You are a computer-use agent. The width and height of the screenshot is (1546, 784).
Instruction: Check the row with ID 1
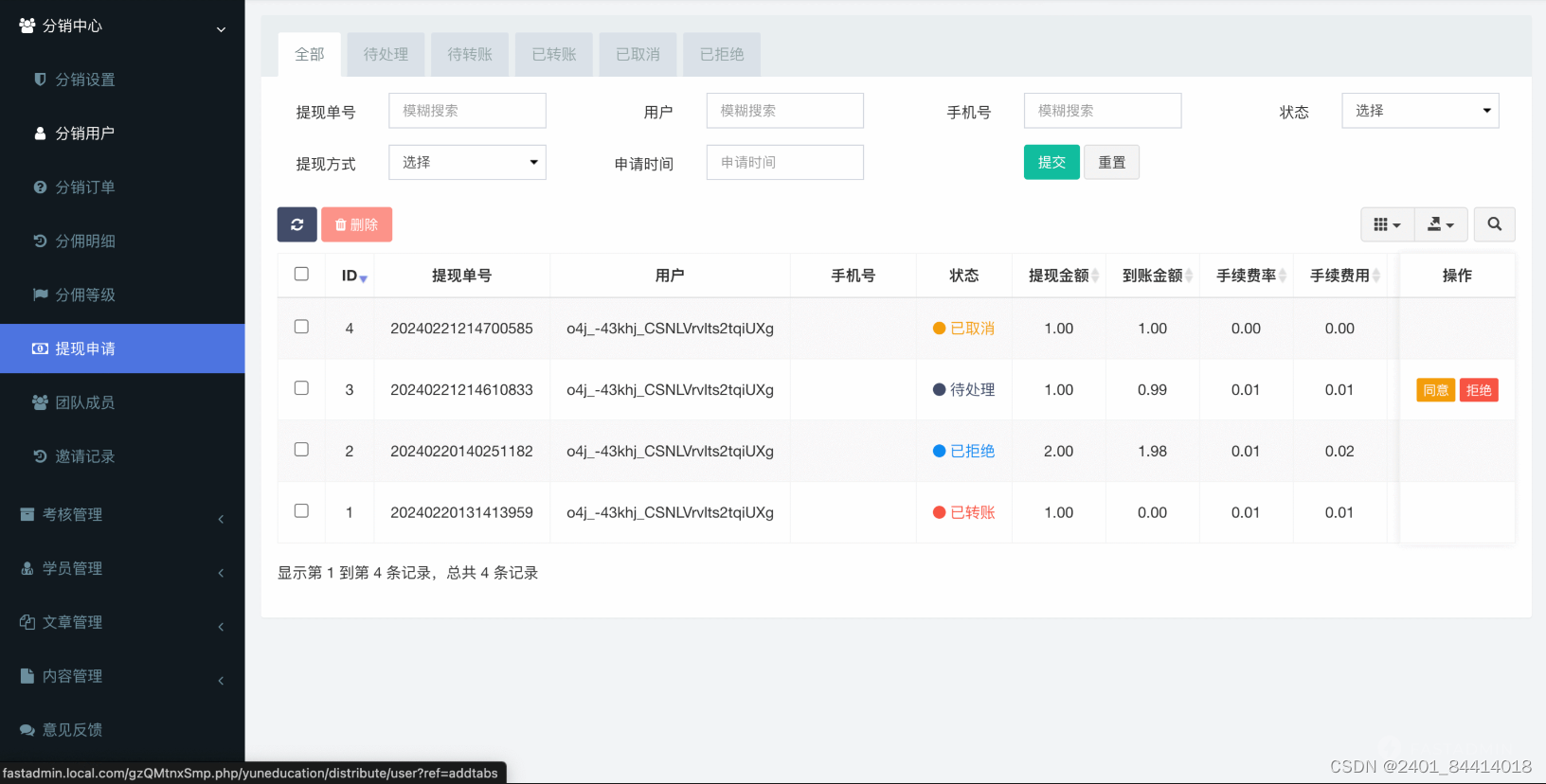[x=301, y=511]
